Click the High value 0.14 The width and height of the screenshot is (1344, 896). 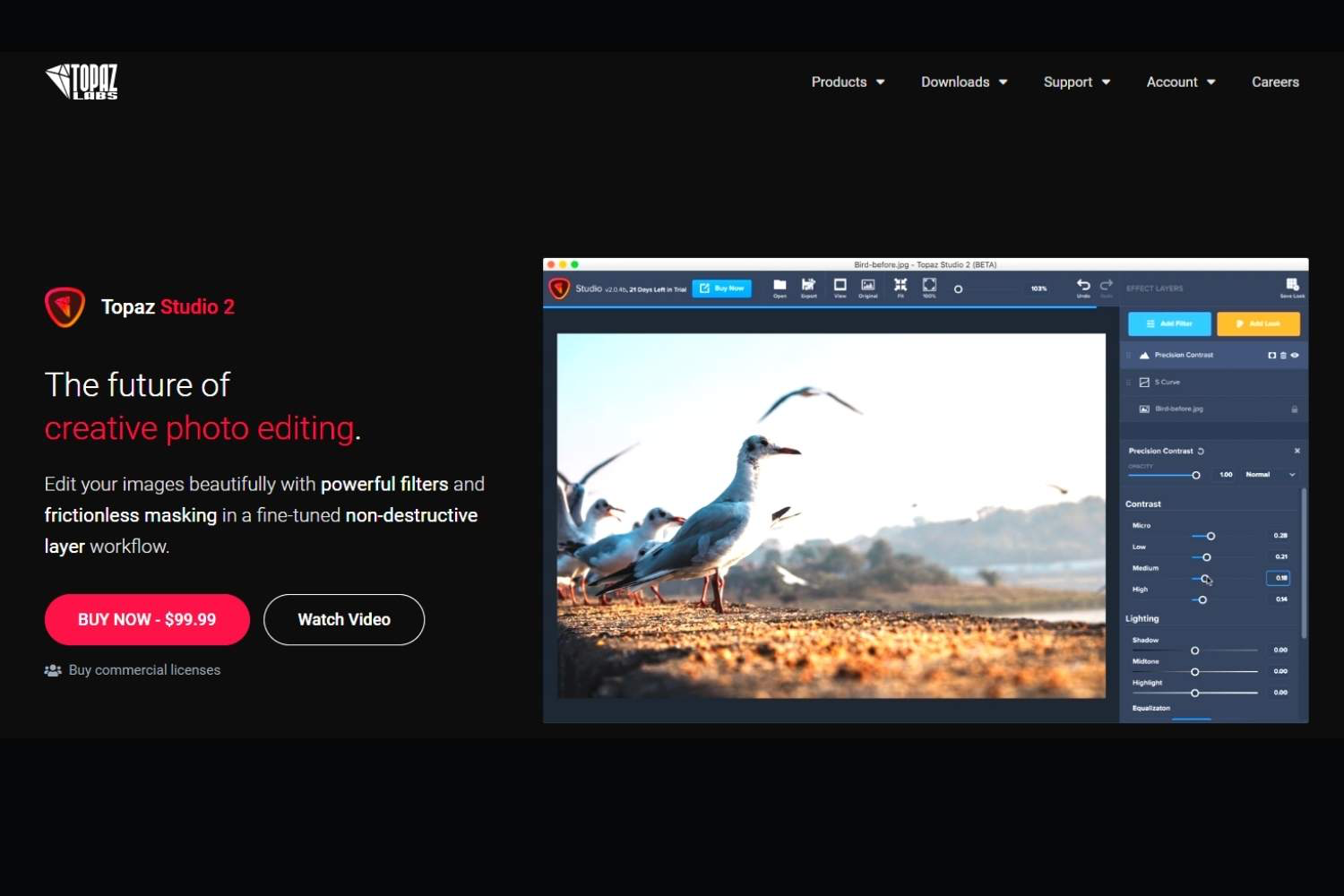pos(1281,599)
